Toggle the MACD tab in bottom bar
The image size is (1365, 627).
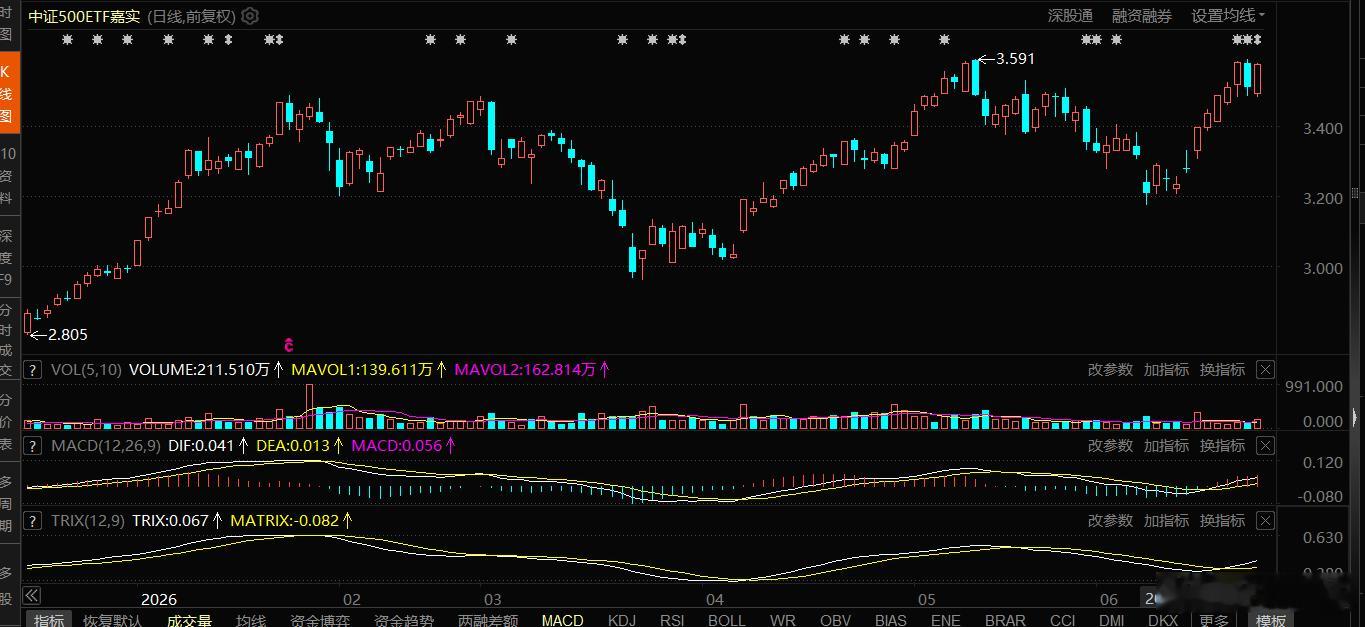(x=562, y=620)
